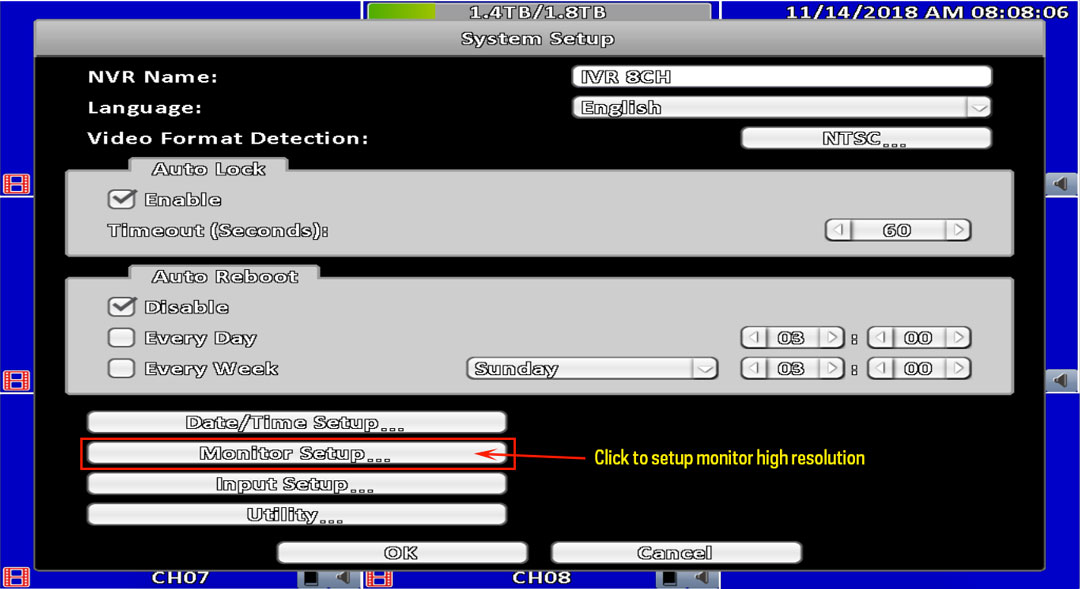Viewport: 1080px width, 589px height.
Task: Click the CH08 speaker audio icon
Action: tap(702, 577)
